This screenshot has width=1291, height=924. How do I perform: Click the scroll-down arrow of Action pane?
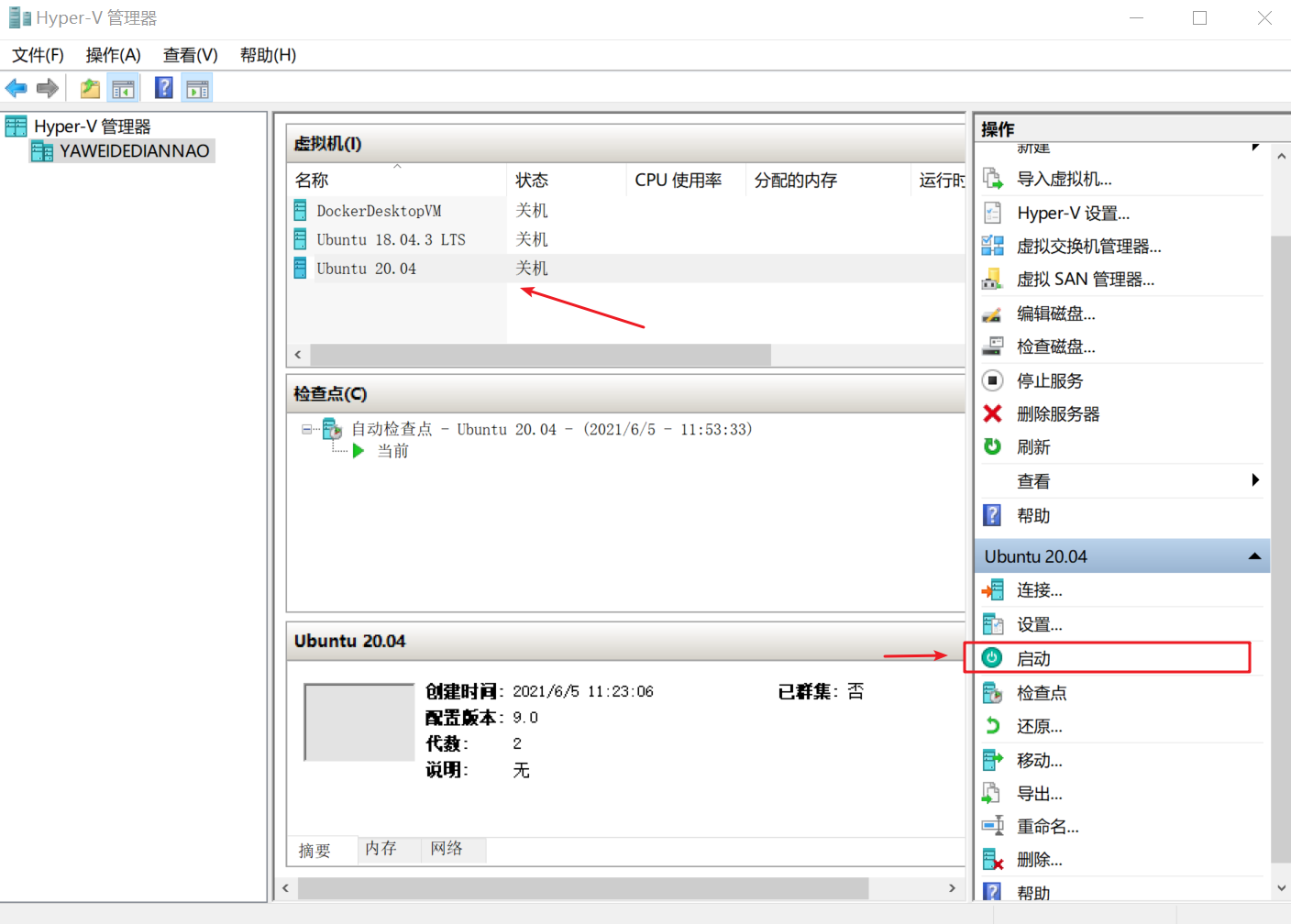tap(1281, 888)
